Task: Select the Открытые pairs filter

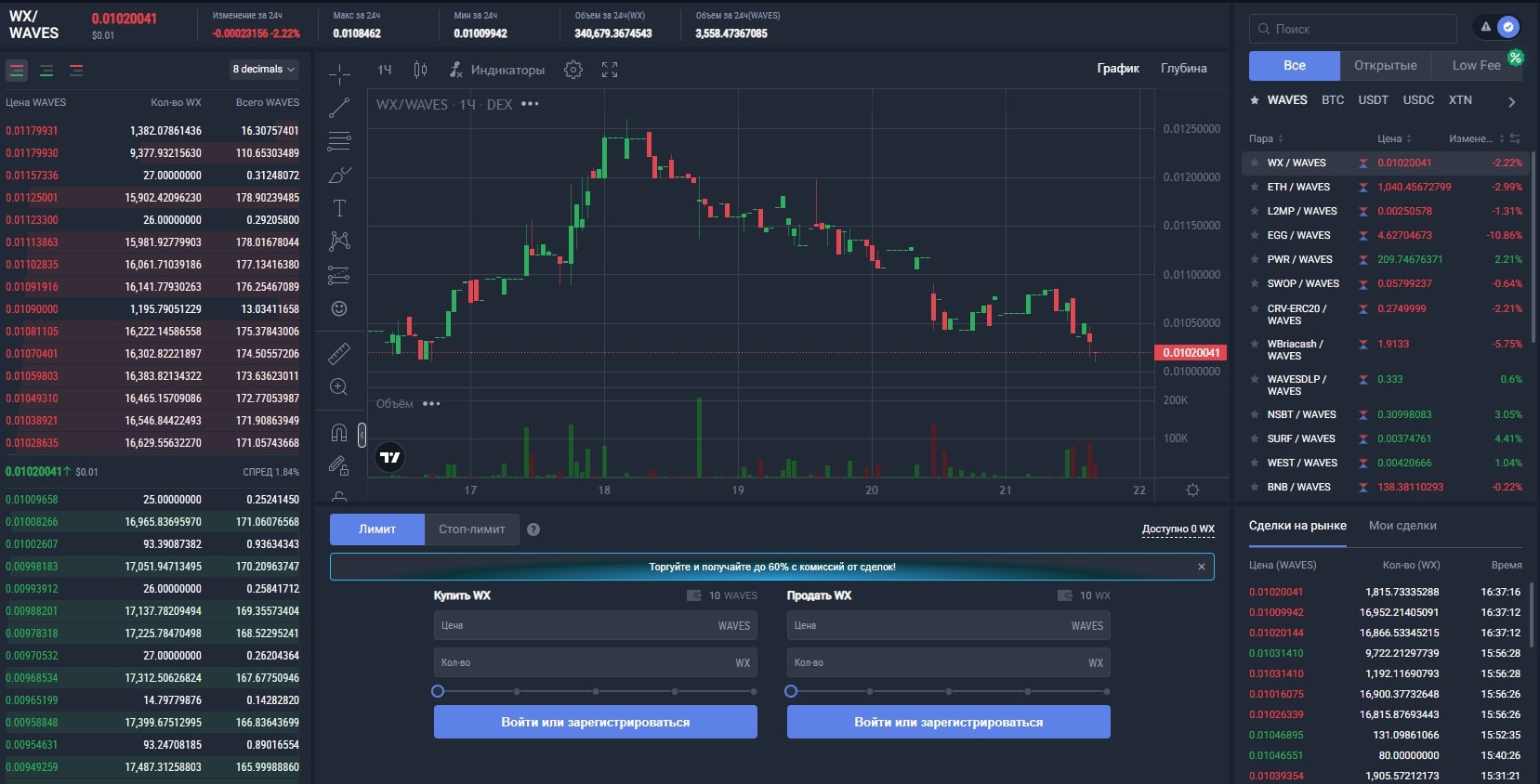Action: coord(1386,66)
